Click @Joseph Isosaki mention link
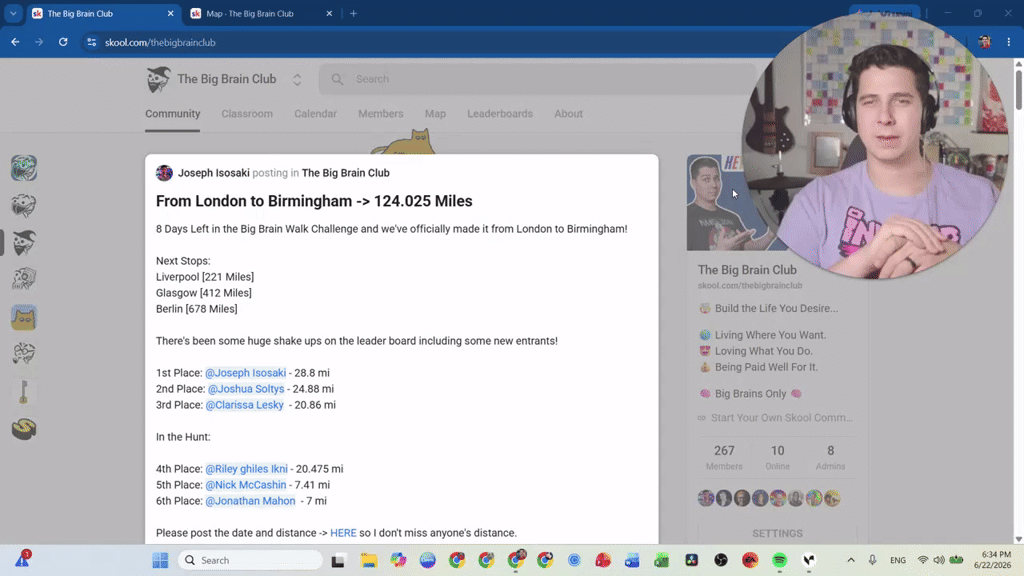This screenshot has width=1024, height=576. (x=246, y=373)
